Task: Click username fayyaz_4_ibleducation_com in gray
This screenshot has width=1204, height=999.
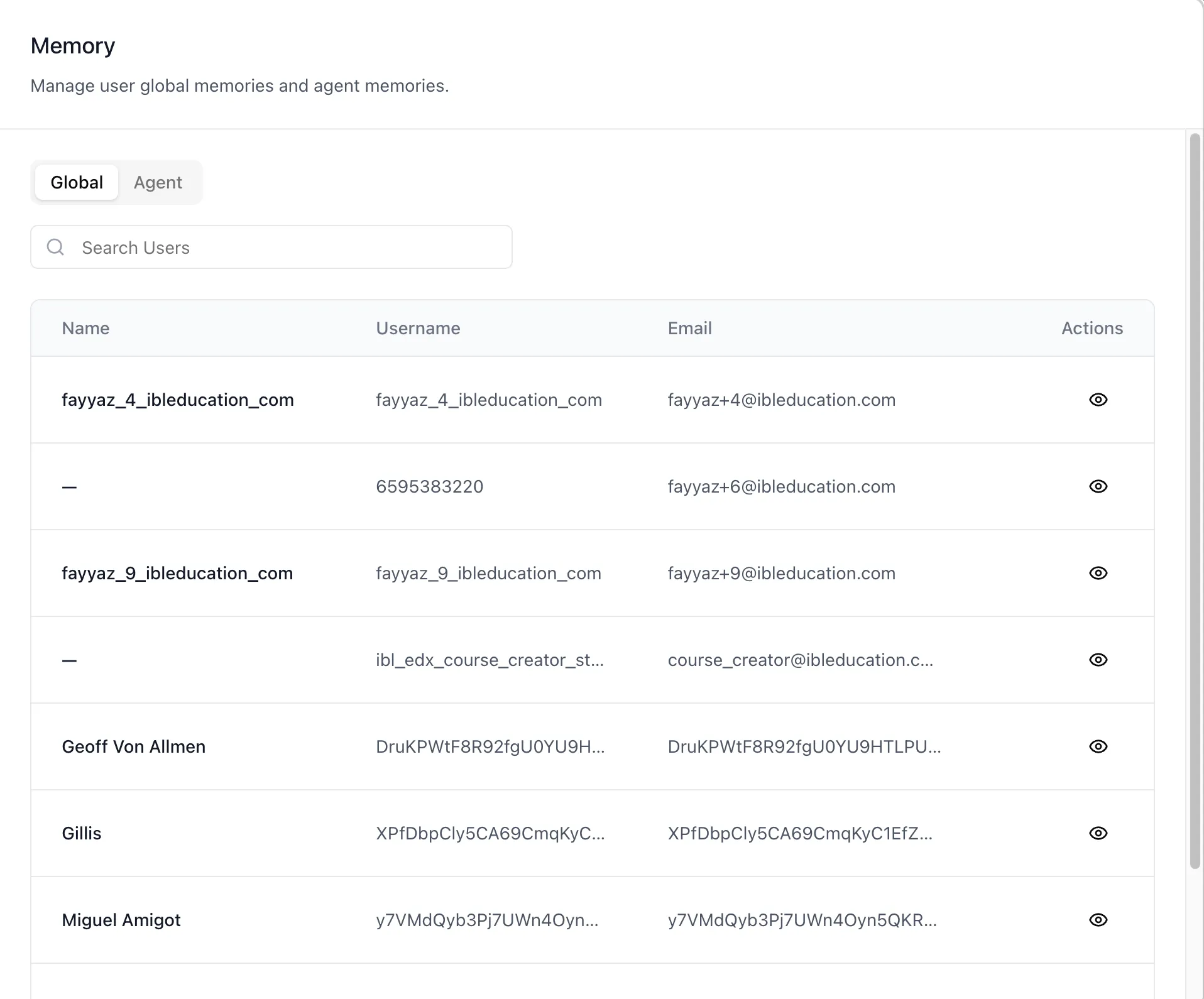Action: (489, 400)
